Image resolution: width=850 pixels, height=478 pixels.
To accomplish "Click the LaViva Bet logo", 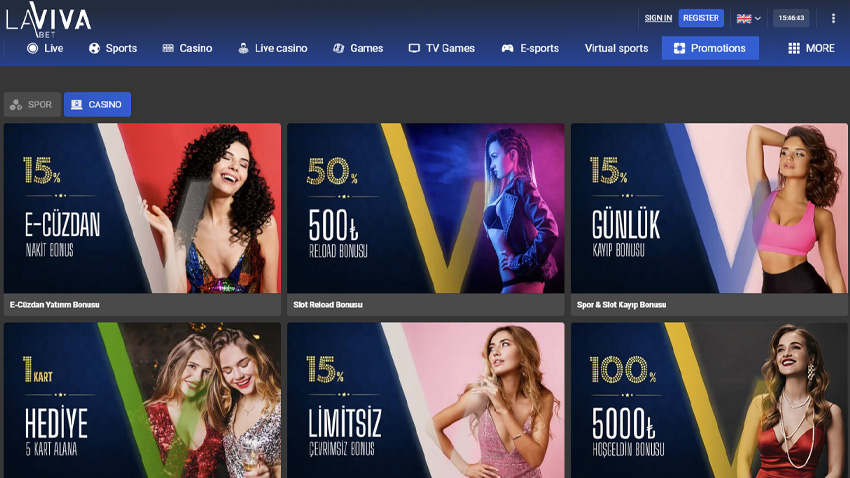I will (48, 20).
